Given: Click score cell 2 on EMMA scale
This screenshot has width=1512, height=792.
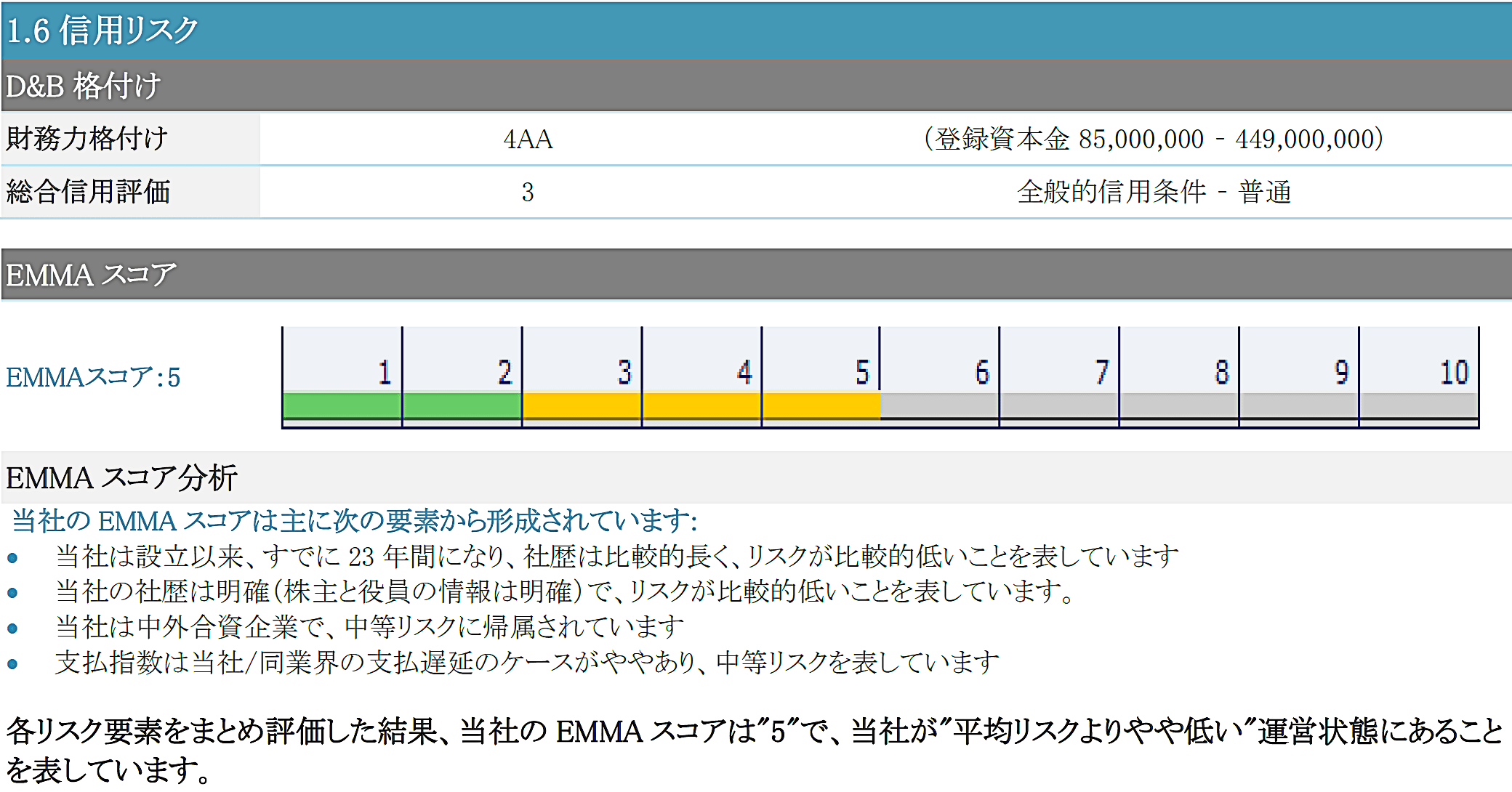Looking at the screenshot, I should pyautogui.click(x=462, y=377).
